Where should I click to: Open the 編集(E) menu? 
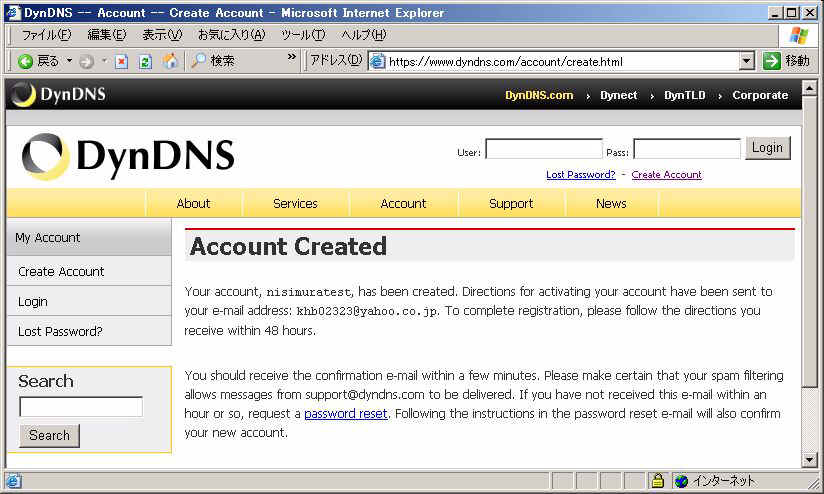(107, 35)
